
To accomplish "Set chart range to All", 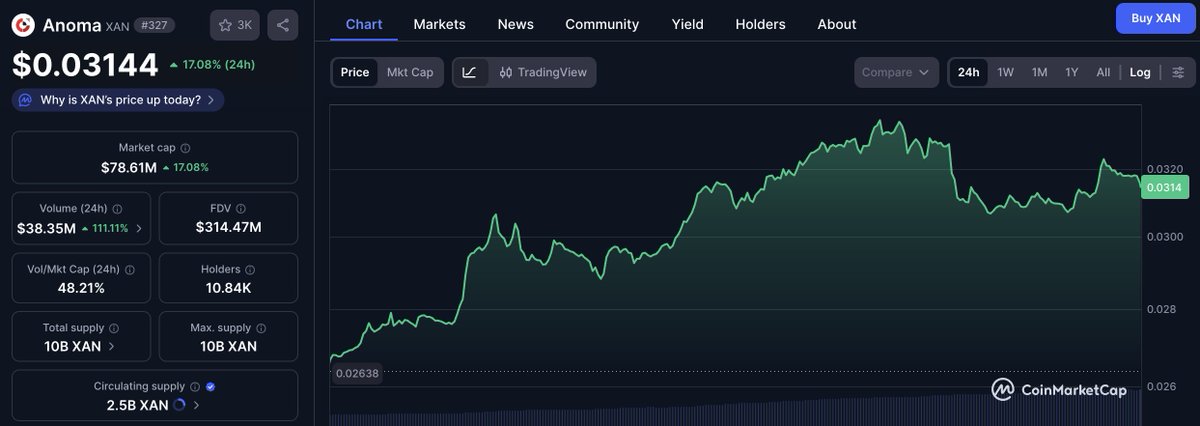I will click(x=1103, y=72).
